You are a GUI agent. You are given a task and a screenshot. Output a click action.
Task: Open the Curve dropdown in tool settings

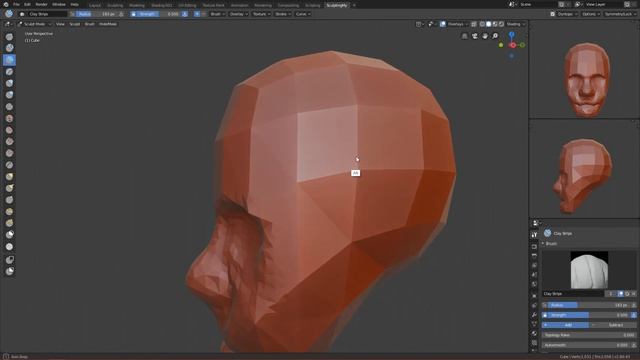(302, 14)
